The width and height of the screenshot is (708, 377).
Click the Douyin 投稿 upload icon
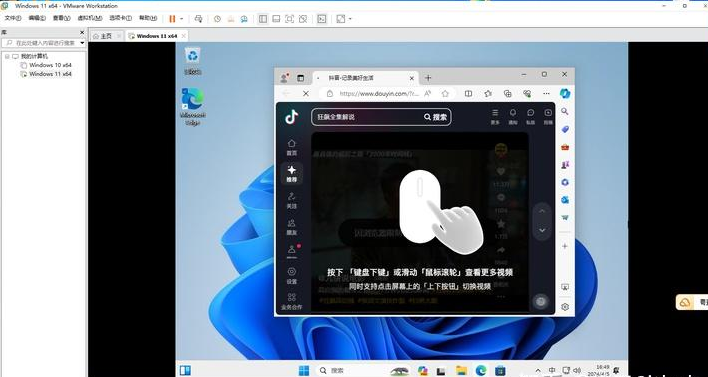pos(548,116)
